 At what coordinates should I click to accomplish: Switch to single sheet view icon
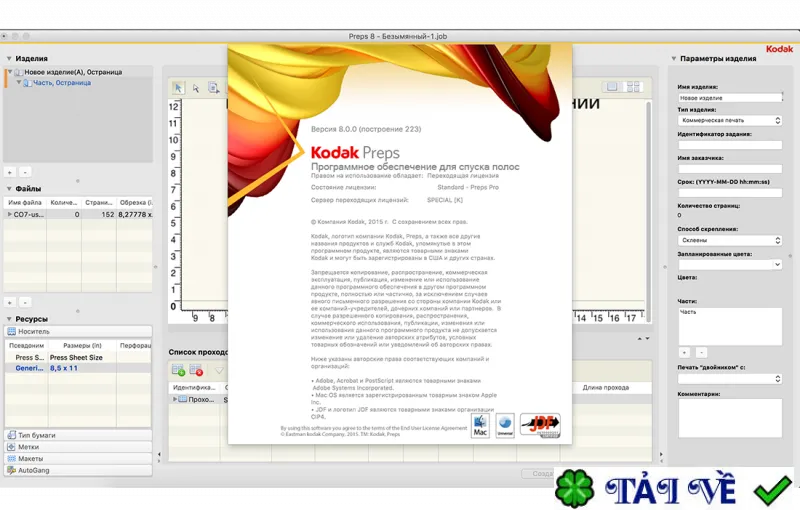611,87
